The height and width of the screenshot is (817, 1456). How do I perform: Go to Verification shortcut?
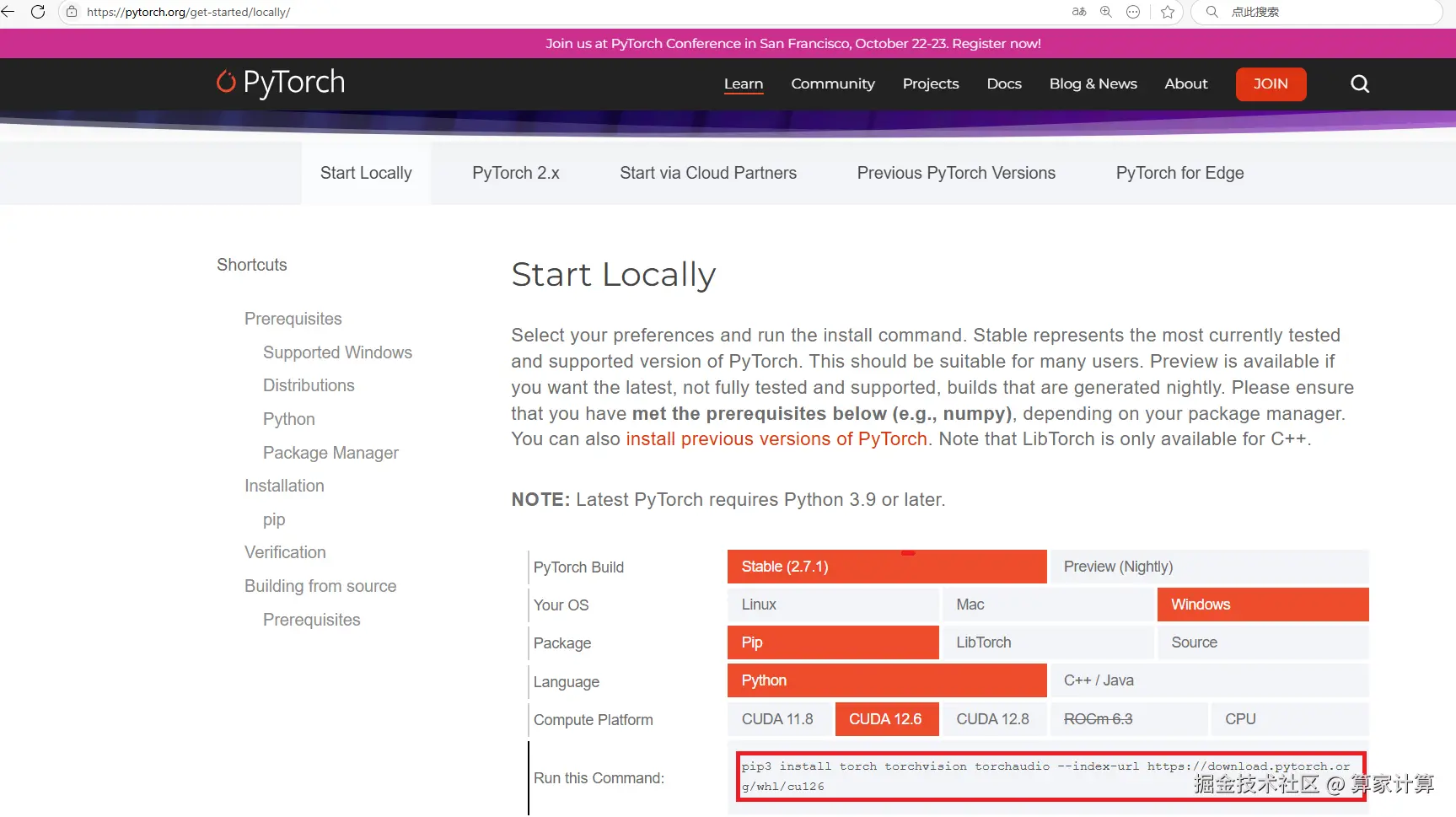(x=285, y=552)
